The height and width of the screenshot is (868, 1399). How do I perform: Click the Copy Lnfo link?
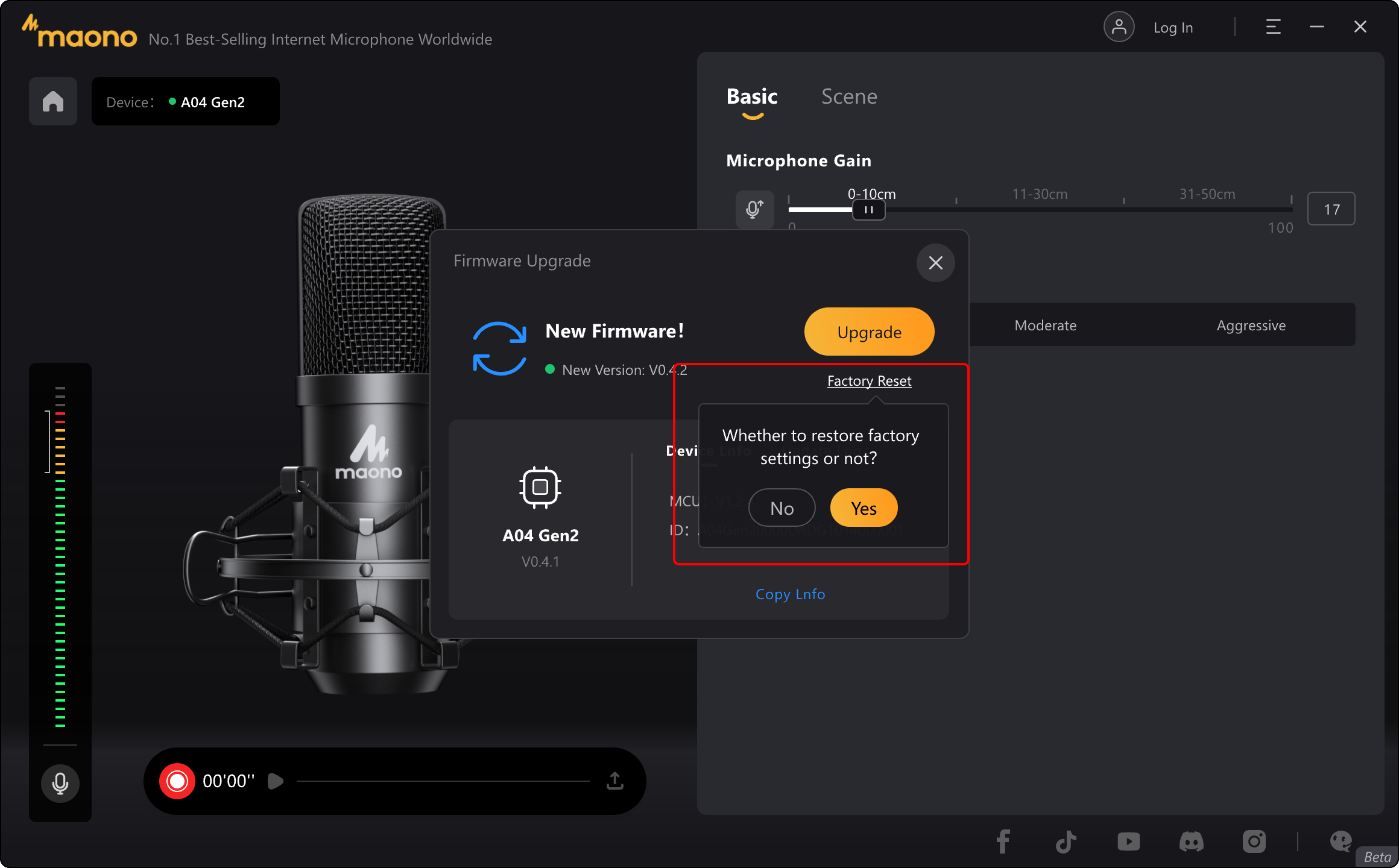[x=791, y=594]
